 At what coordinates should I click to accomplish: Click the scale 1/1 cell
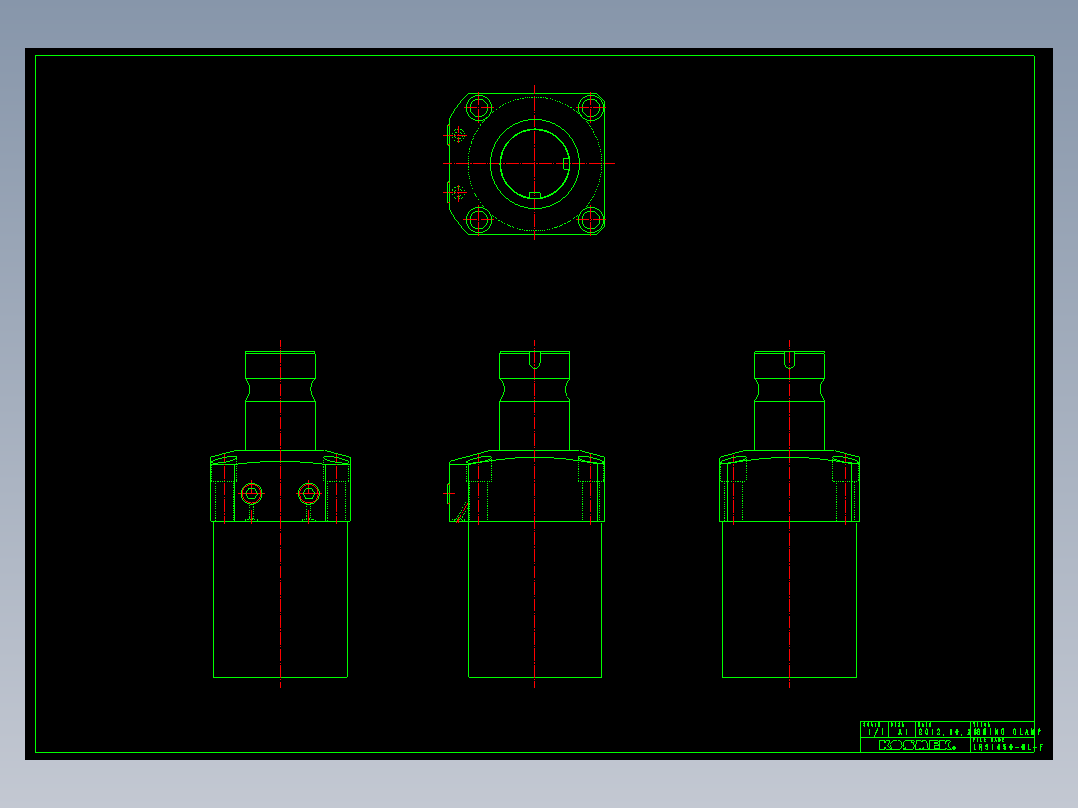(874, 730)
